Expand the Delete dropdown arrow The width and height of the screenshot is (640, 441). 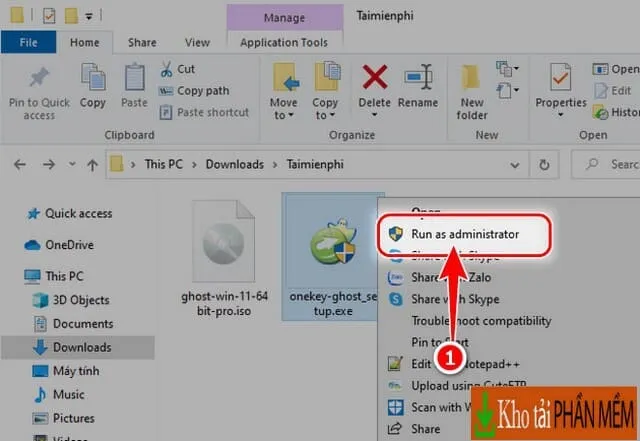(374, 115)
